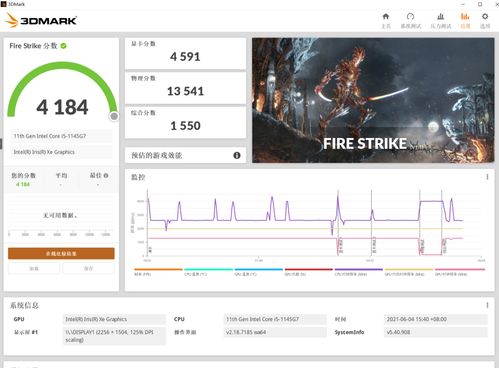
Task: Click the Save (保存) button
Action: point(88,268)
